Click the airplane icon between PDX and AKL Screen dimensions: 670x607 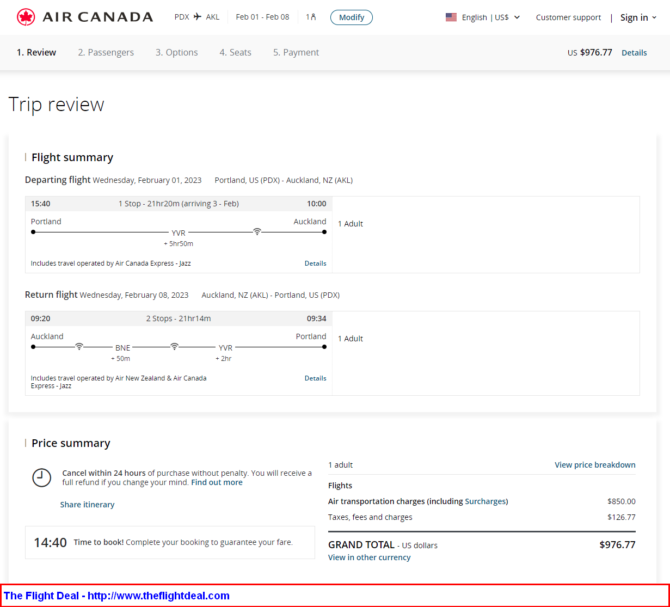tap(197, 17)
